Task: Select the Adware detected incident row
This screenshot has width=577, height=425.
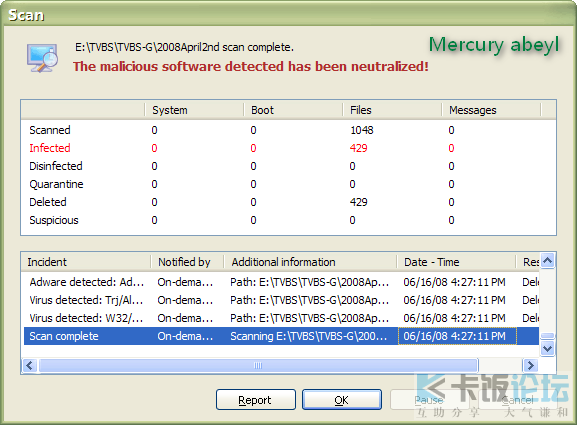Action: click(x=281, y=282)
